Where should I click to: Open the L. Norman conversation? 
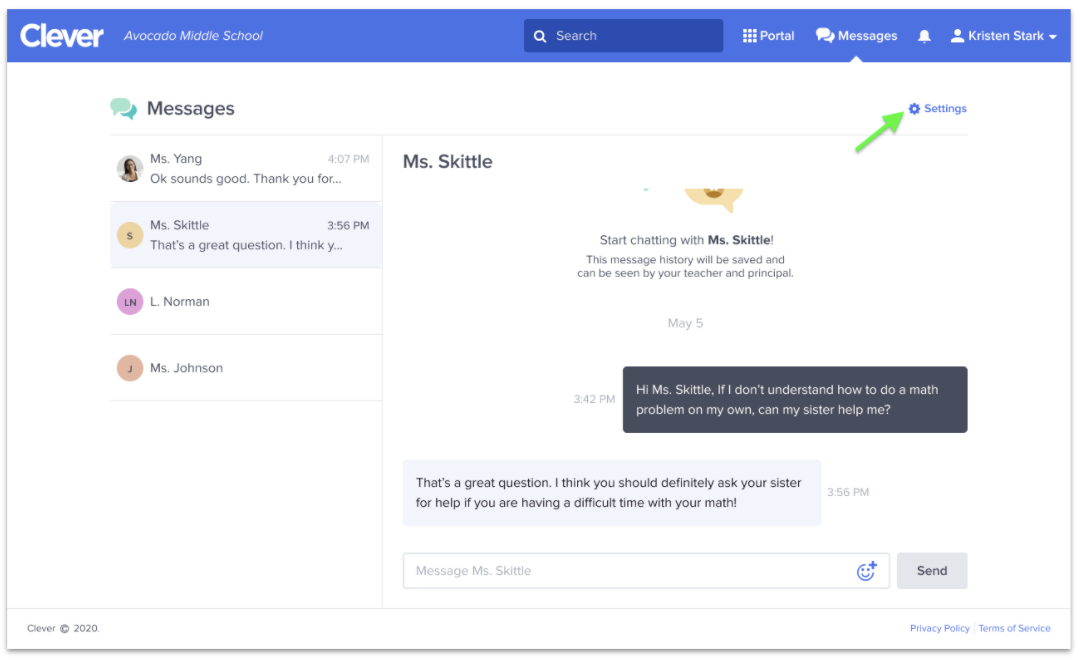245,302
